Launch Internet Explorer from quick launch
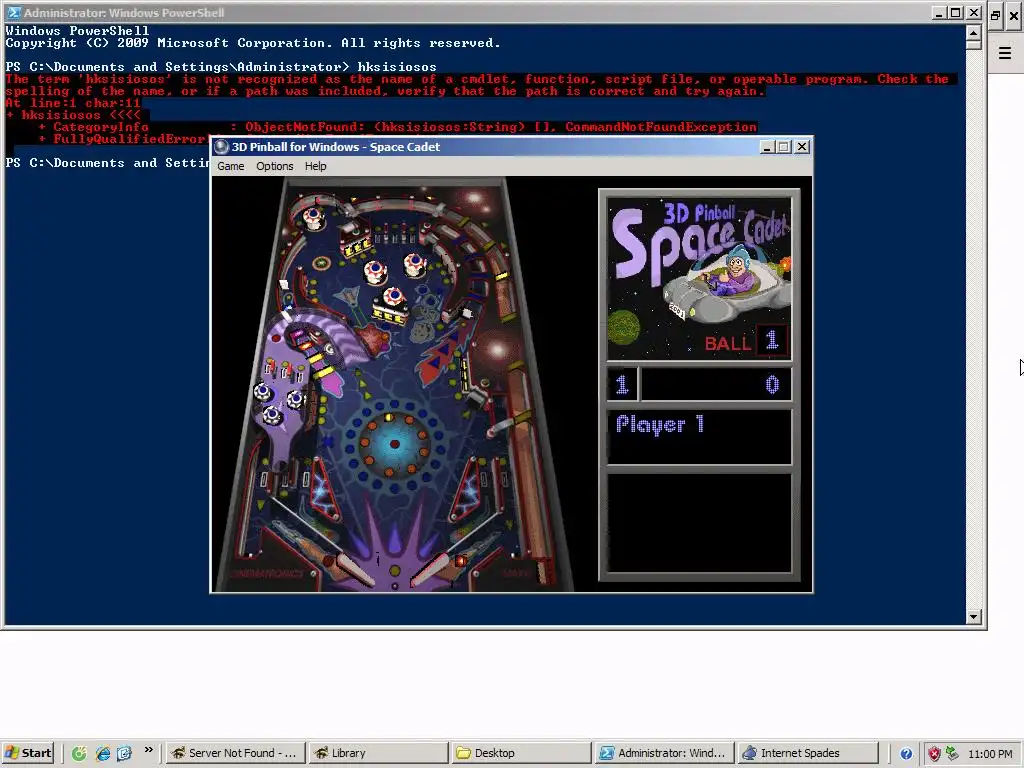1024x768 pixels. (103, 753)
